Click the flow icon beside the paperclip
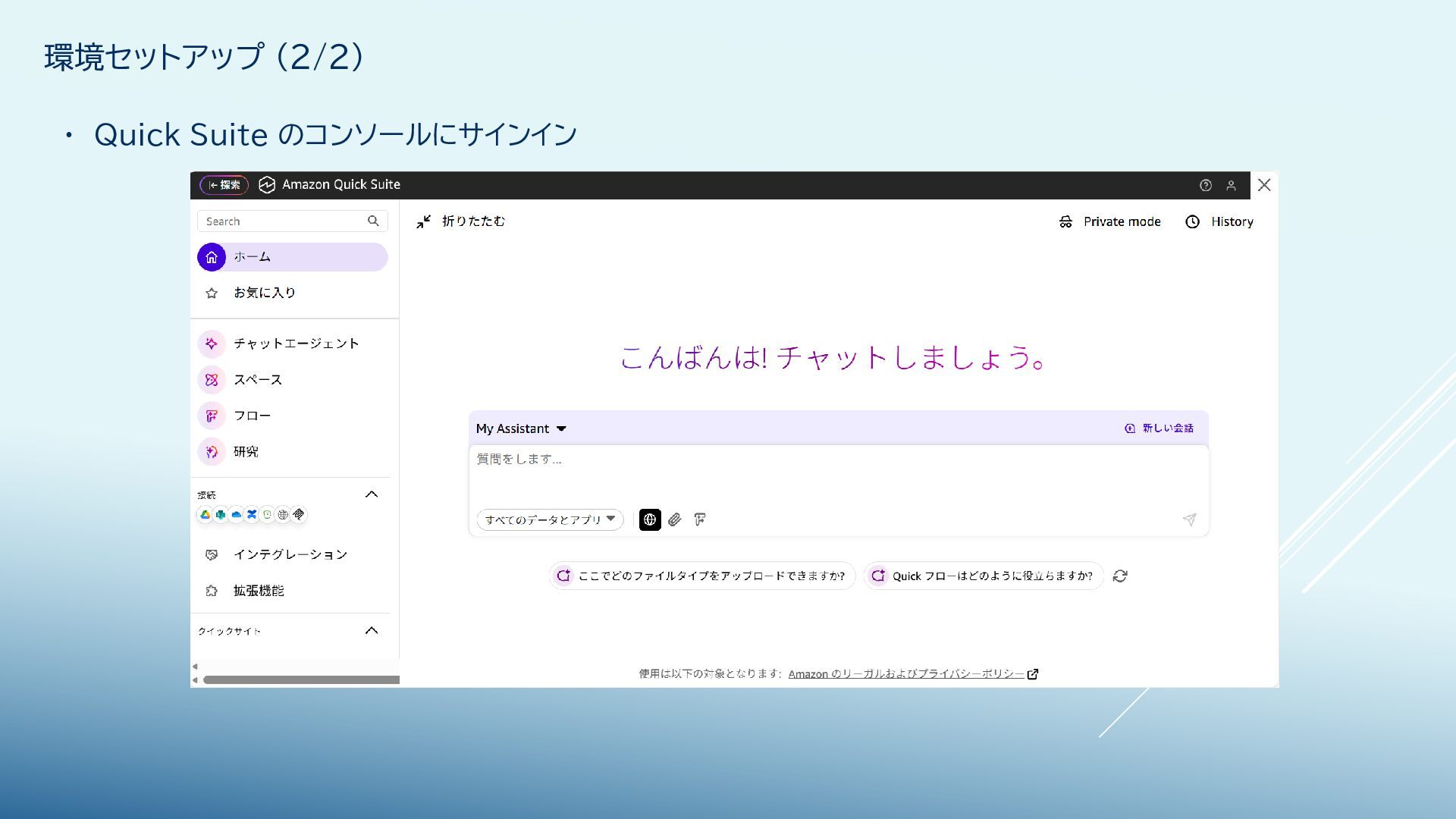The width and height of the screenshot is (1456, 819). tap(700, 519)
